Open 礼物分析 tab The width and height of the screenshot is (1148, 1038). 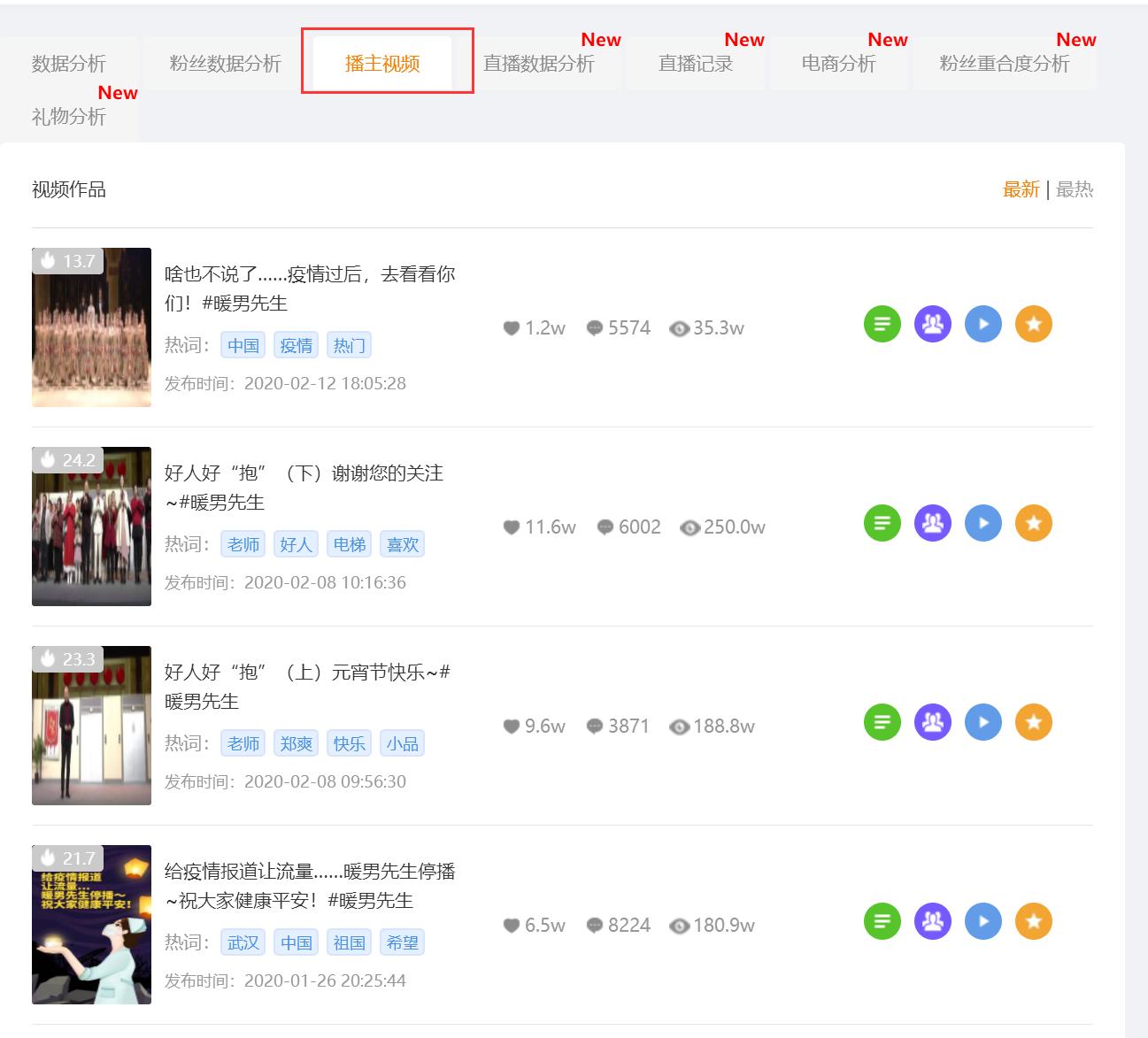(x=69, y=117)
